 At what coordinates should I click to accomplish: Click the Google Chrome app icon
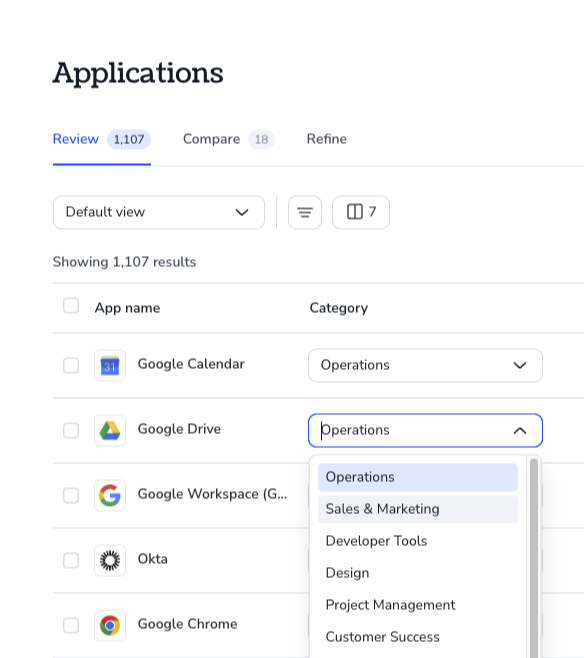110,625
